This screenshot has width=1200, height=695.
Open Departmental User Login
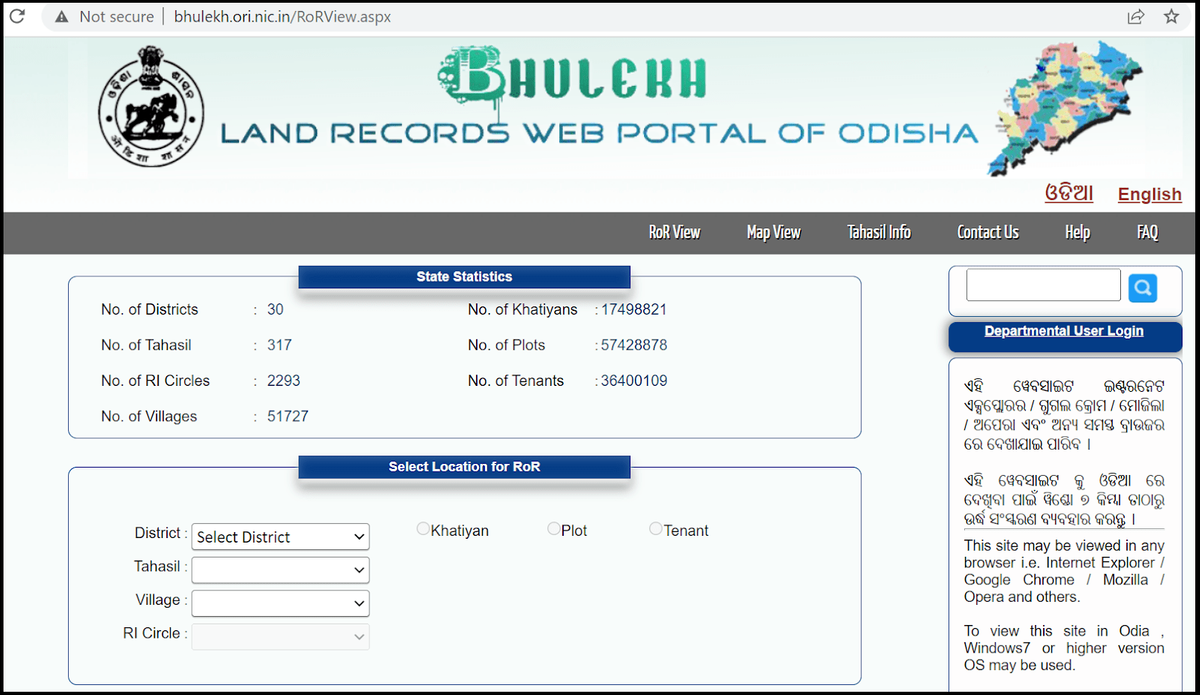point(1063,330)
